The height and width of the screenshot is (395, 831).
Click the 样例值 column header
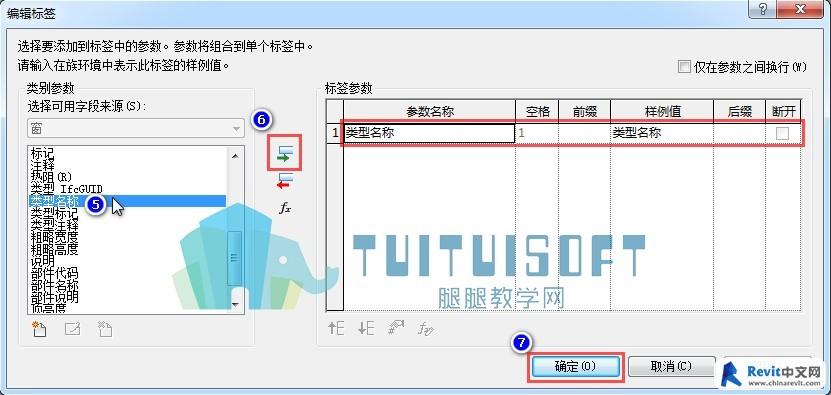click(662, 111)
